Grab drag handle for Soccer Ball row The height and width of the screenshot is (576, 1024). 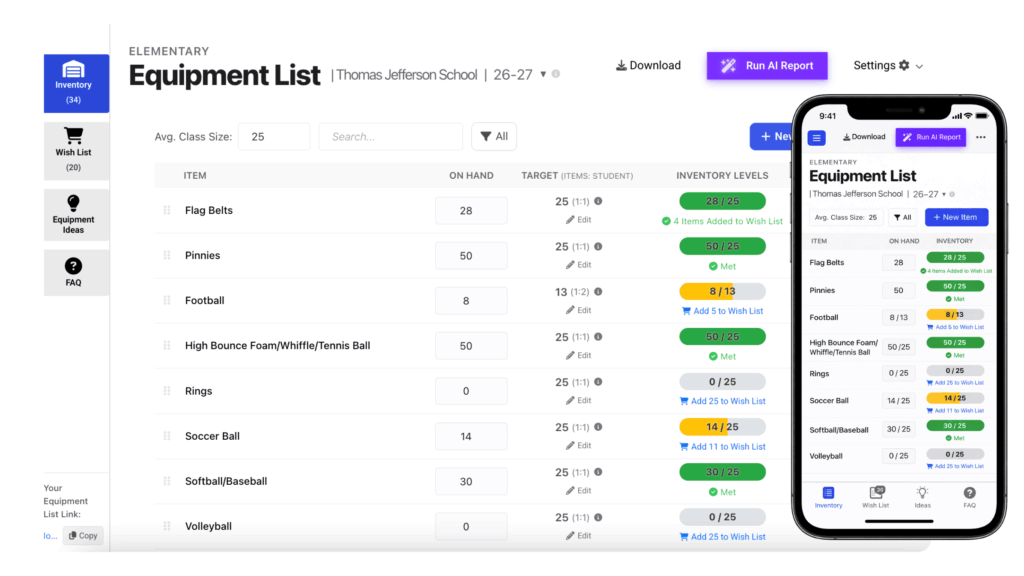pyautogui.click(x=167, y=436)
